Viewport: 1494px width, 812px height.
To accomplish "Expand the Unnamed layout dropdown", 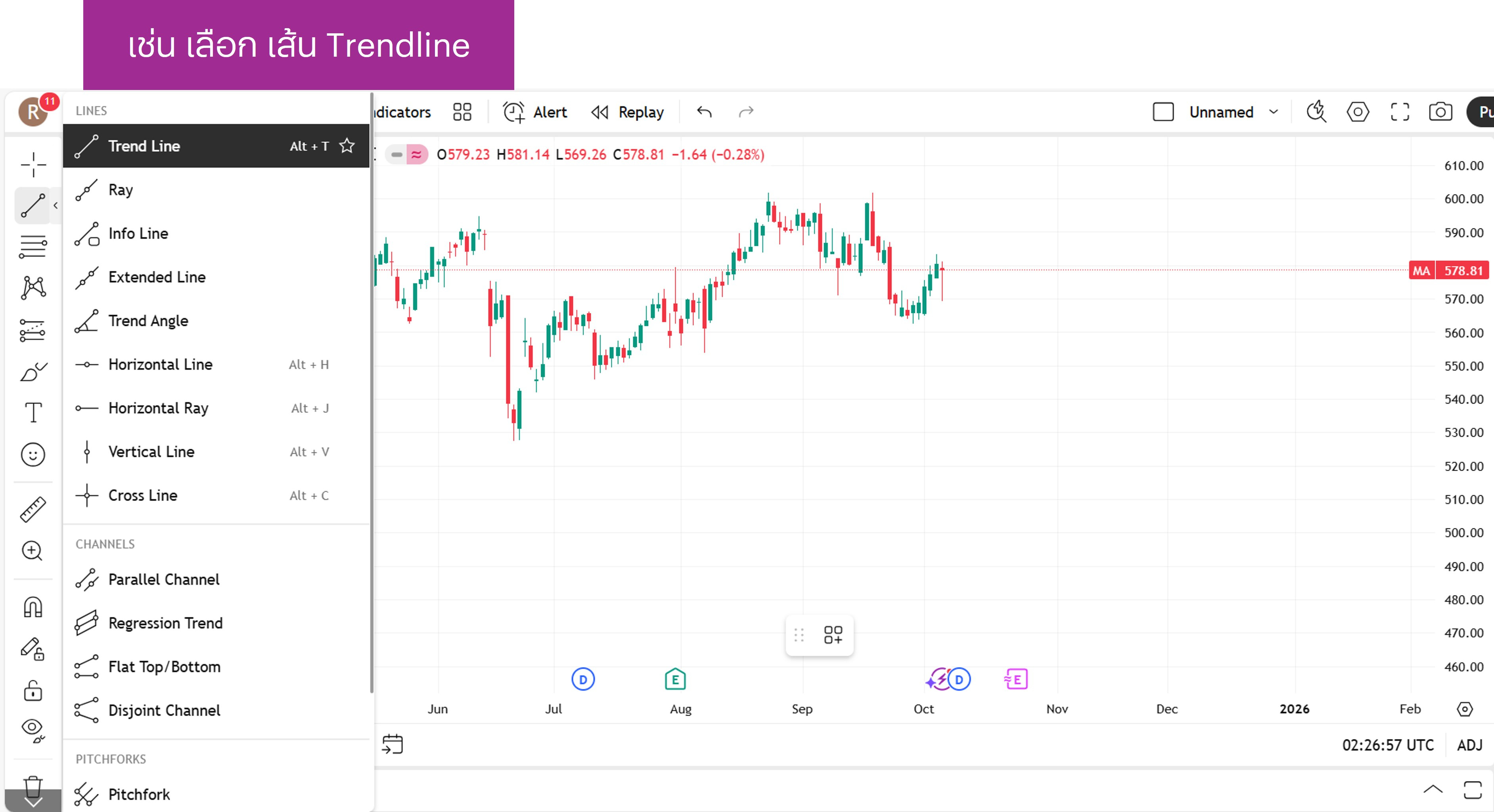I will [x=1273, y=112].
